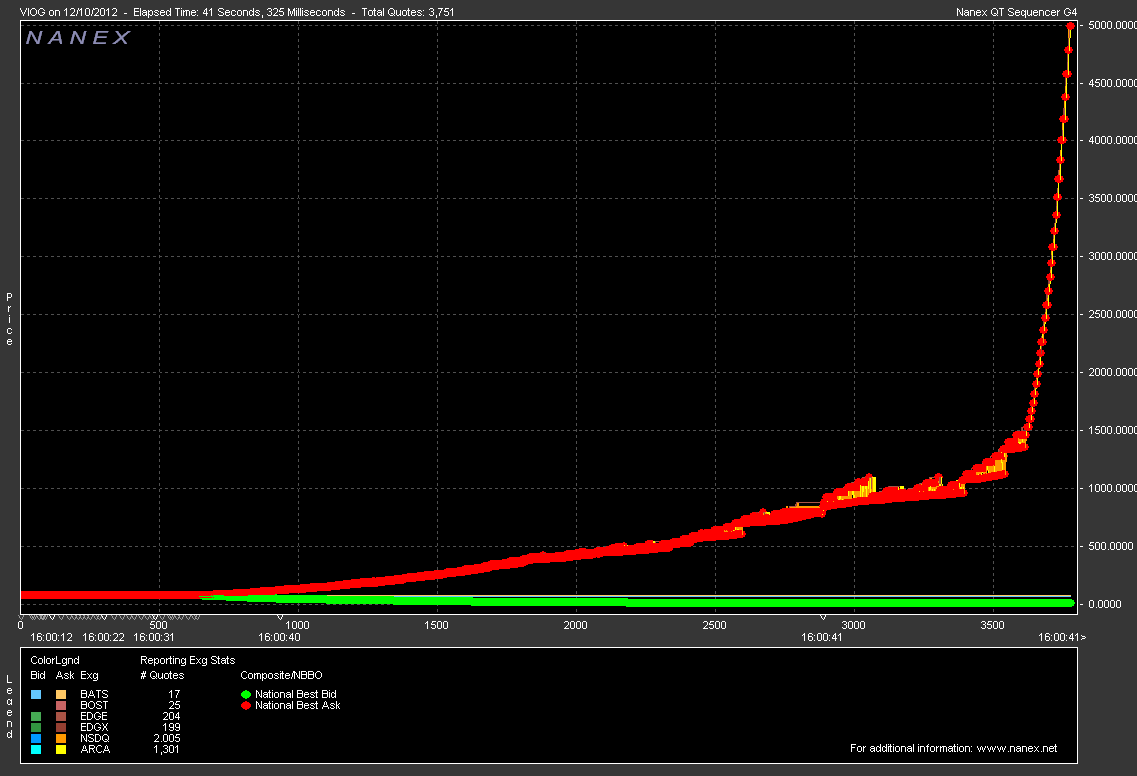This screenshot has width=1137, height=776.
Task: Click the "16:00:12" time label
Action: tap(51, 637)
